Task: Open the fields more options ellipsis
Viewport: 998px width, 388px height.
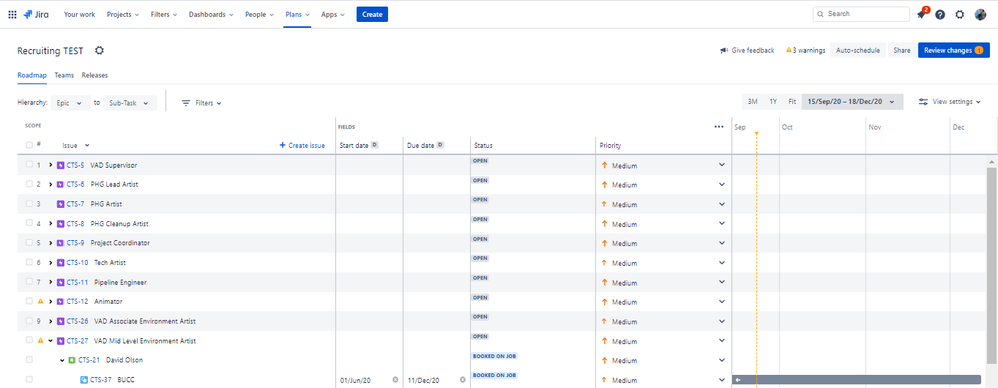Action: 719,127
